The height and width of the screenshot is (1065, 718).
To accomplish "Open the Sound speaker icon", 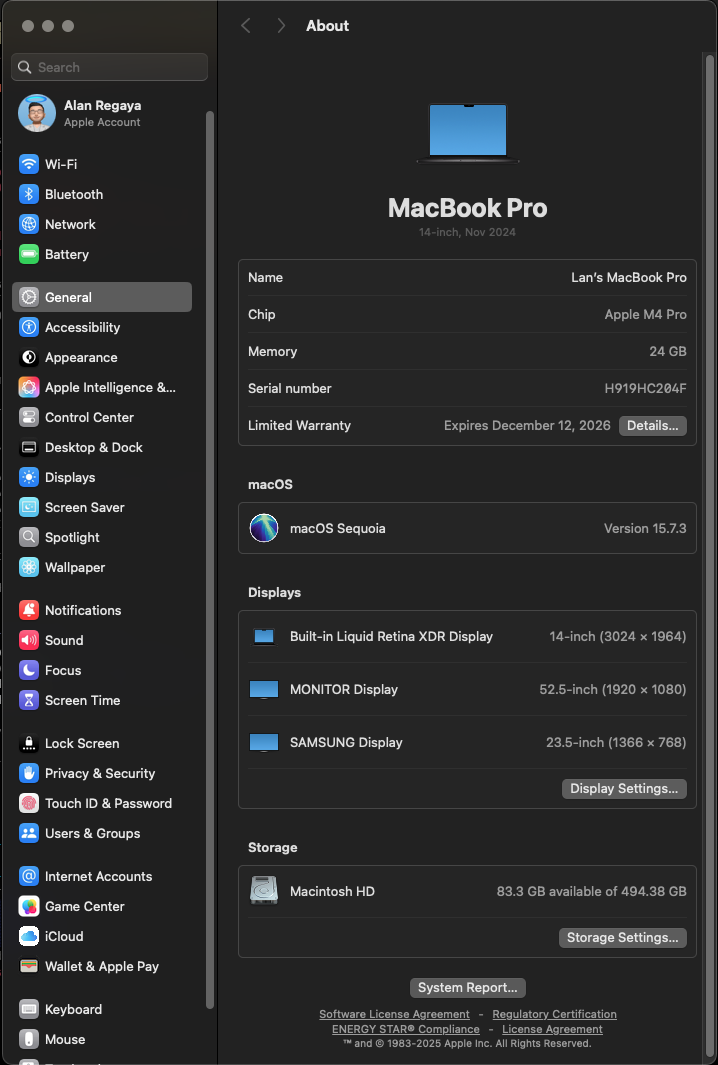I will coord(29,640).
